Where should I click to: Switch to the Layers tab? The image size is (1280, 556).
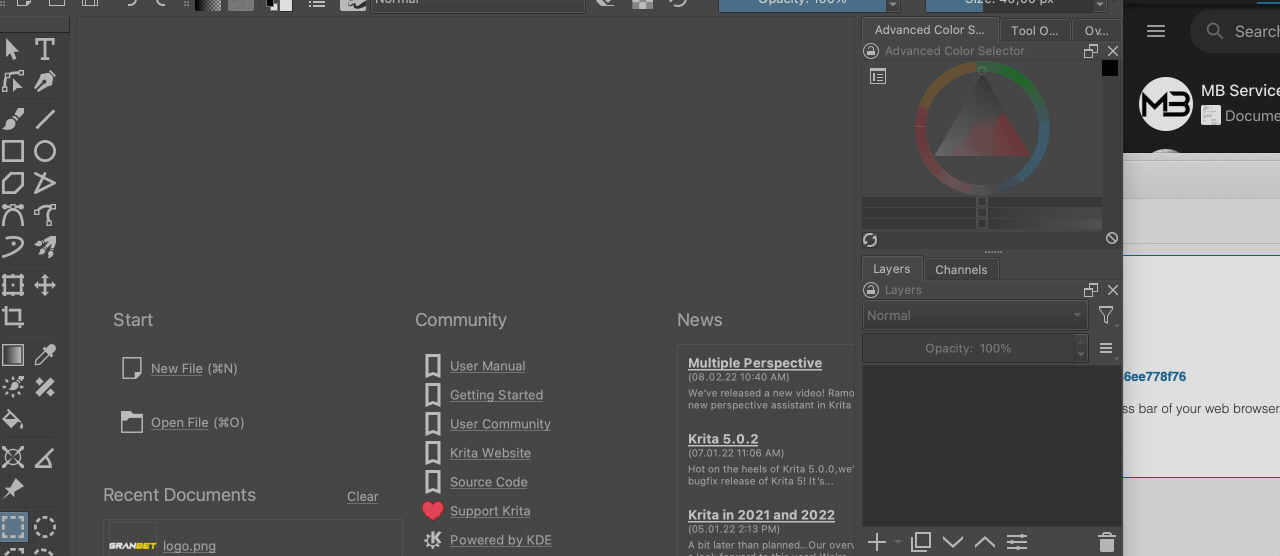tap(891, 269)
